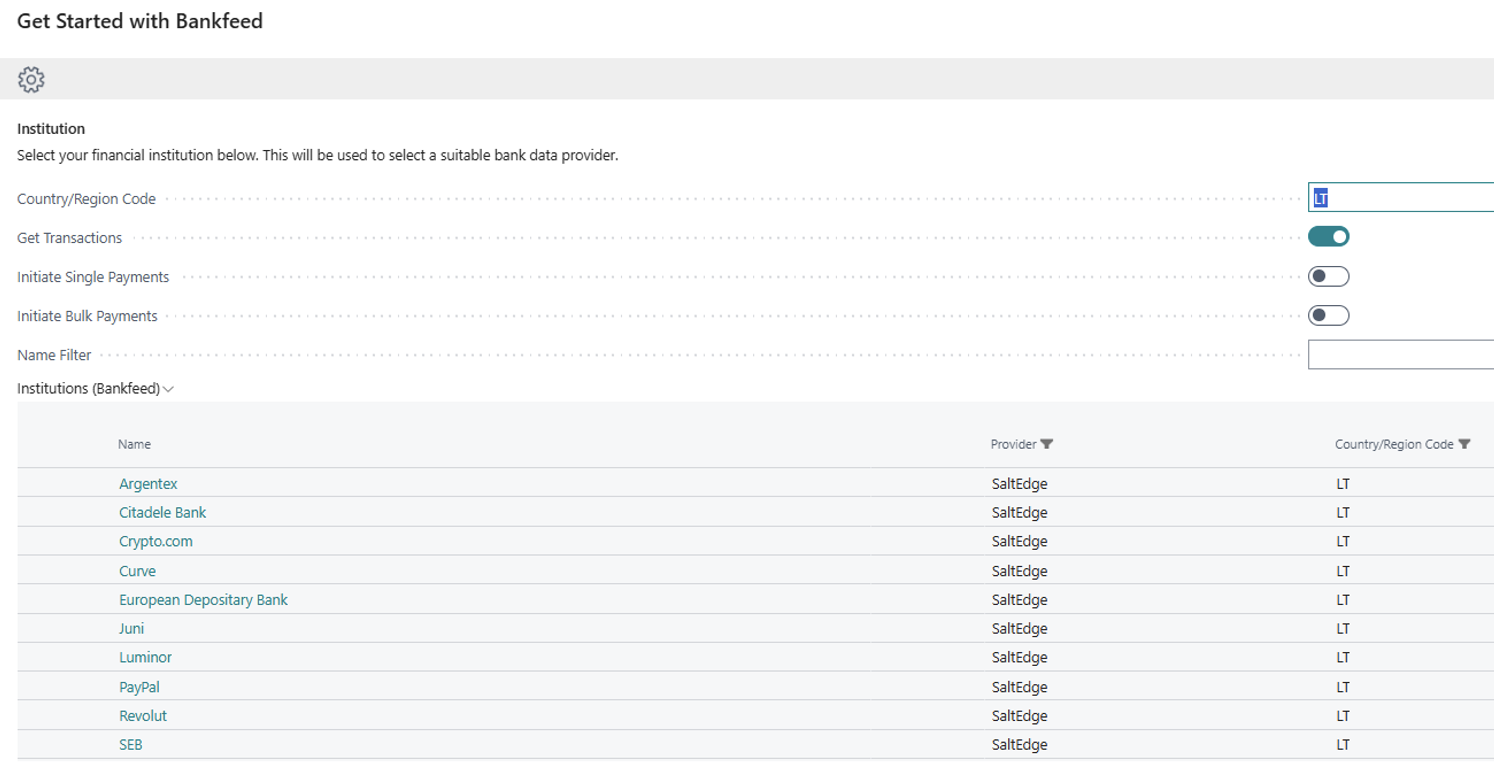The image size is (1495, 764).
Task: Select the Revolut institution
Action: coord(143,716)
